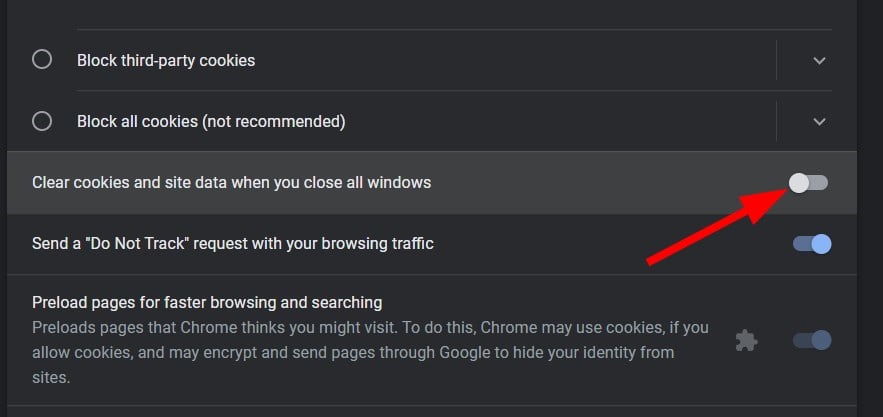The height and width of the screenshot is (417, 883).
Task: Turn off the Do Not Track request toggle
Action: point(812,244)
